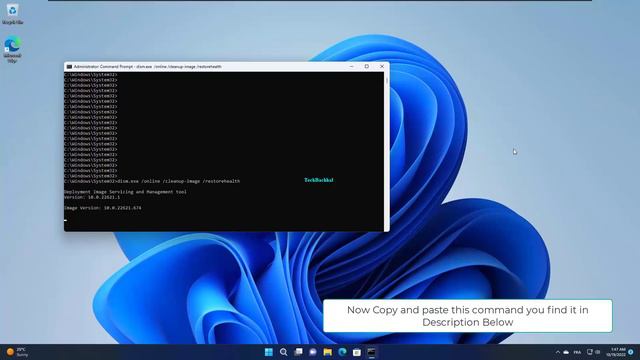Screen dimensions: 640x360
Task: Open the clock and date flyout
Action: click(x=616, y=352)
